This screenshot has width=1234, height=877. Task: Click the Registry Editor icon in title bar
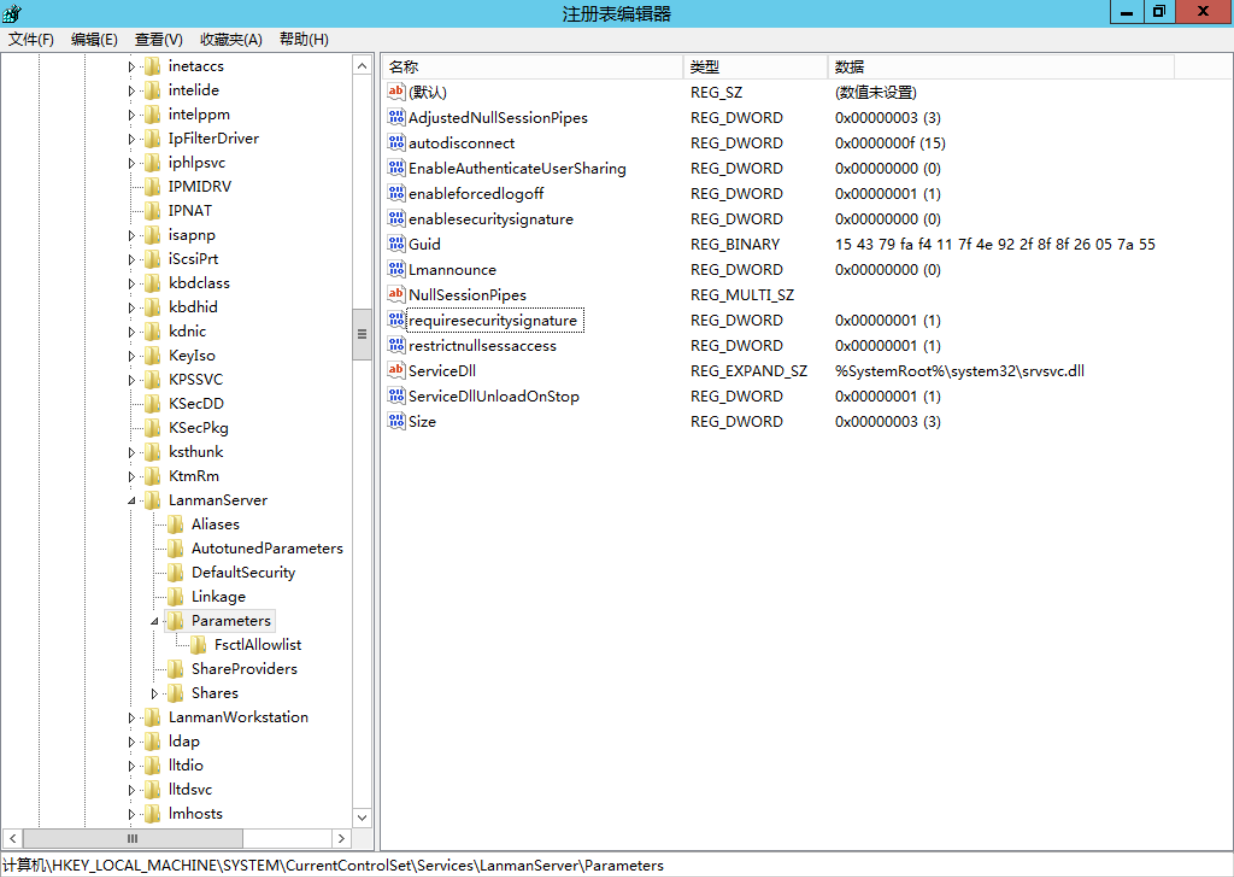11,11
